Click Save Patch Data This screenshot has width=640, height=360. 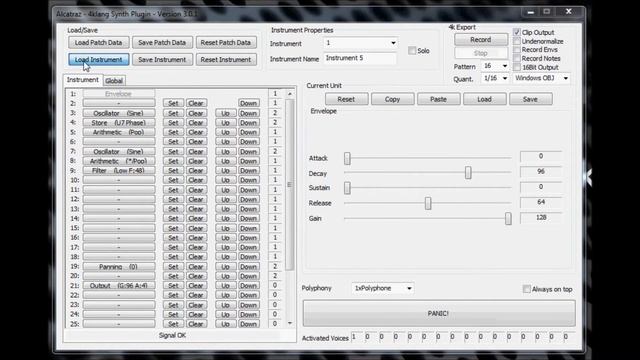tap(162, 42)
